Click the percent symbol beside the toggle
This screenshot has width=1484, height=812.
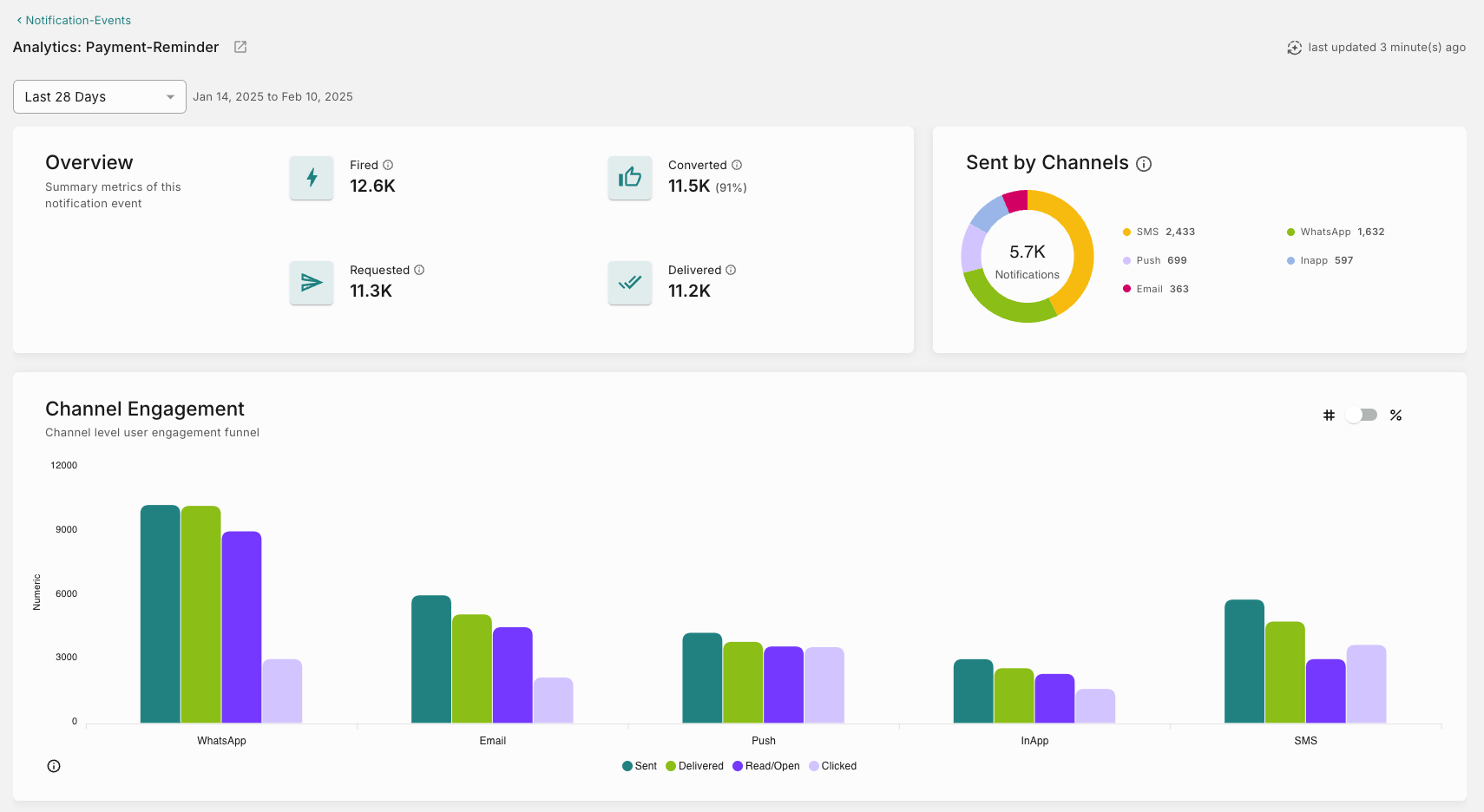(1395, 416)
